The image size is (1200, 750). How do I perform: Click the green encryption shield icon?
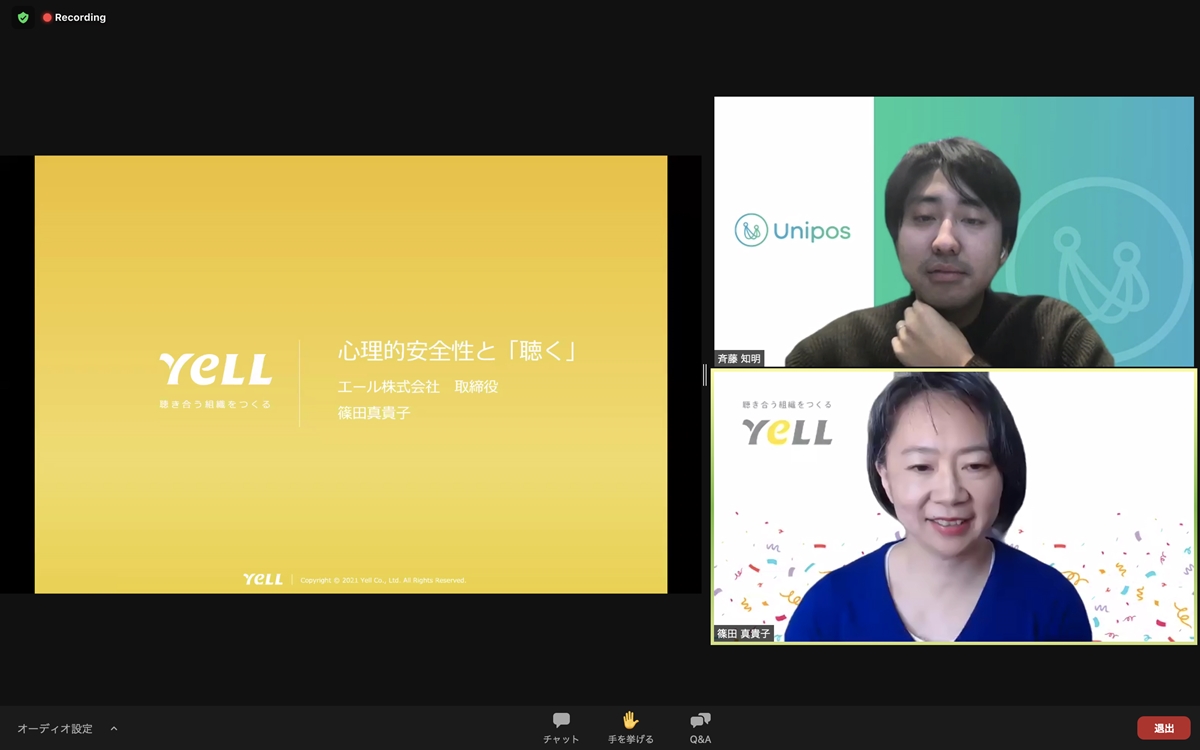pyautogui.click(x=23, y=17)
